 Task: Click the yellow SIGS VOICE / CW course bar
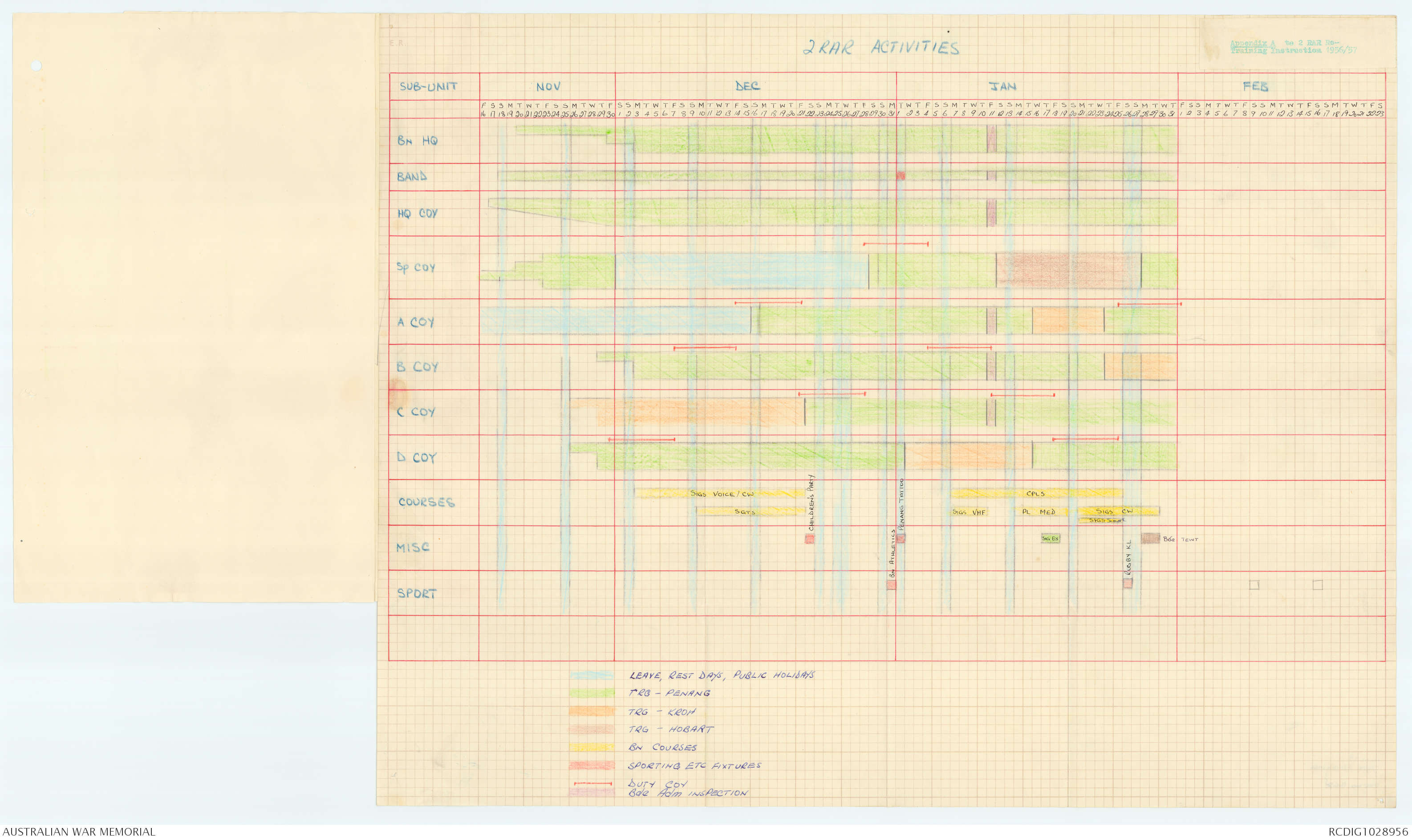click(721, 494)
